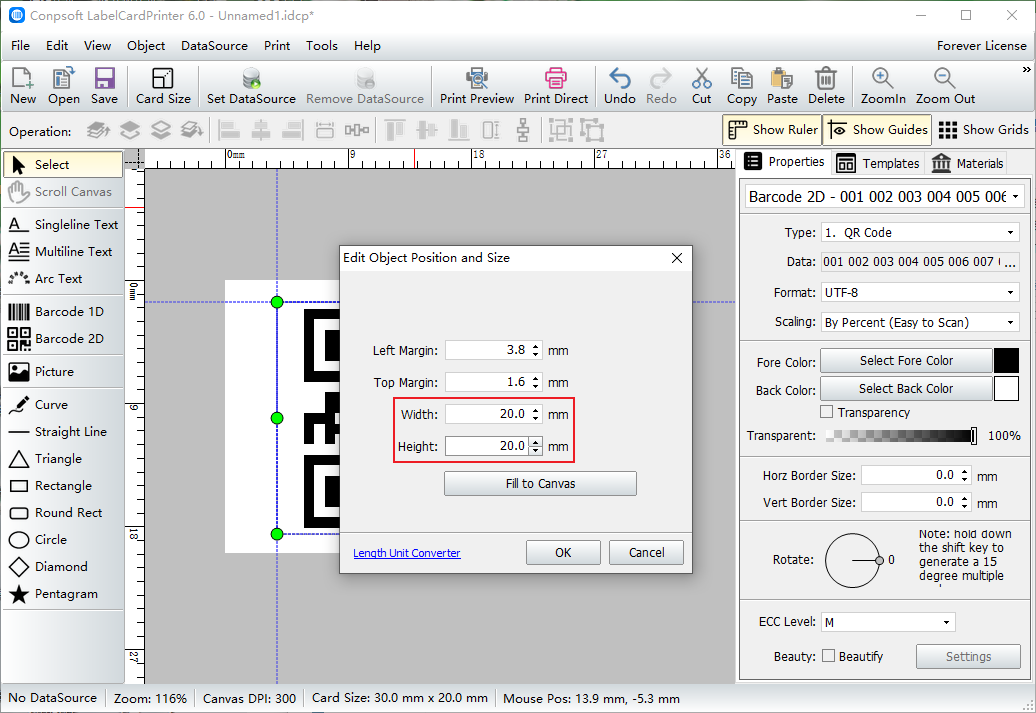Click the Print Direct toolbar icon
Screen dimensions: 1036x713
pos(556,86)
